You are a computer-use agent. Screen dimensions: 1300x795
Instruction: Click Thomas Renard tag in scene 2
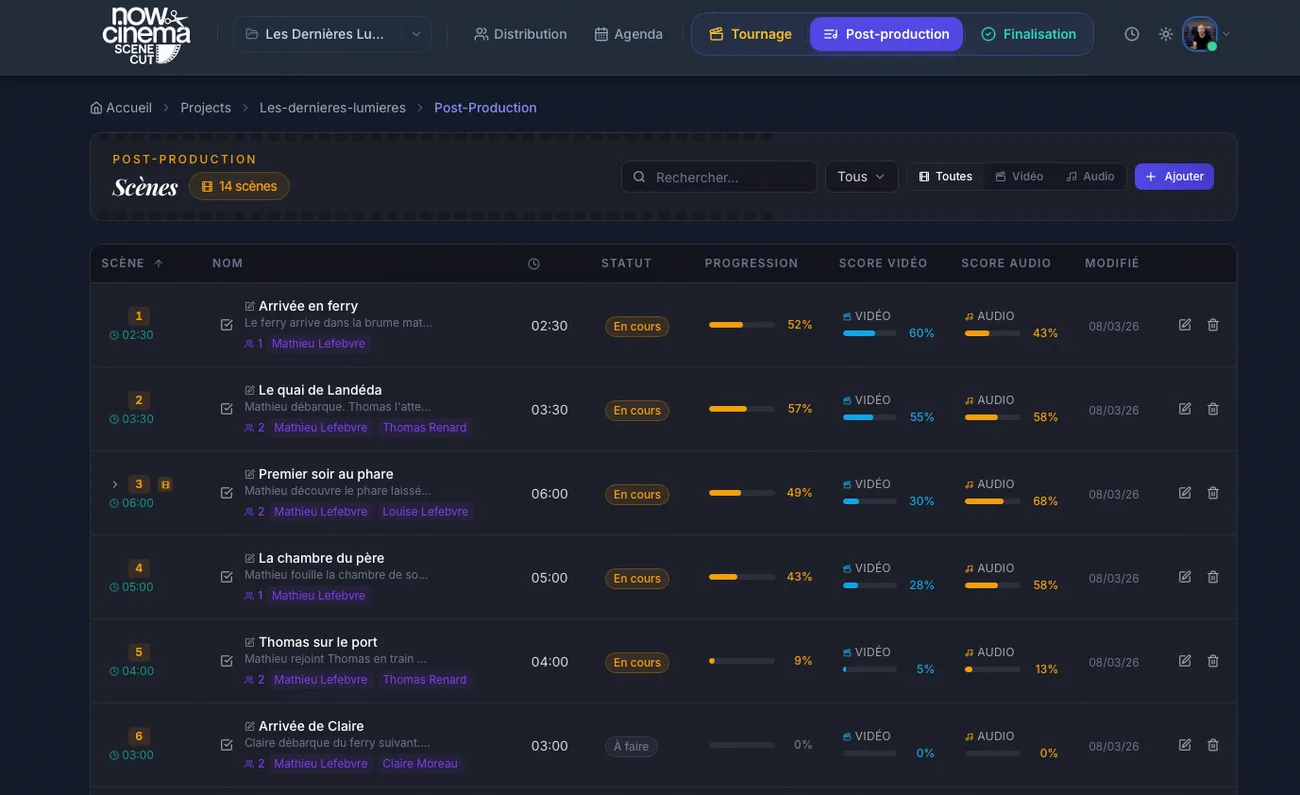pos(424,427)
